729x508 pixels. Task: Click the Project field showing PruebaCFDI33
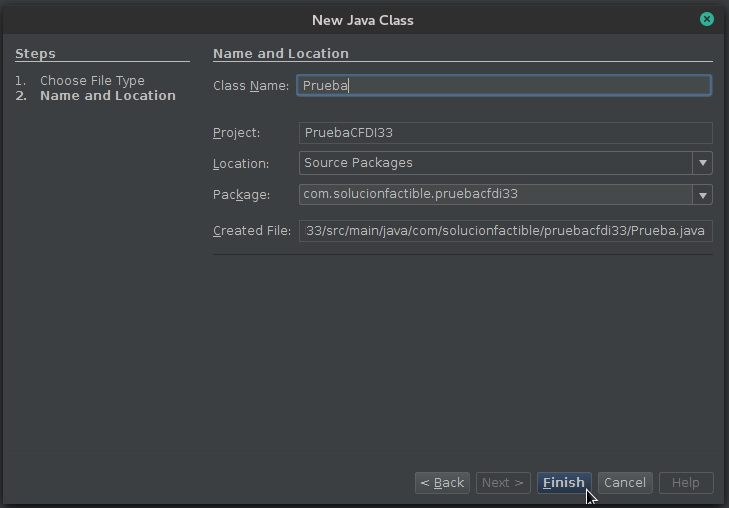(505, 133)
